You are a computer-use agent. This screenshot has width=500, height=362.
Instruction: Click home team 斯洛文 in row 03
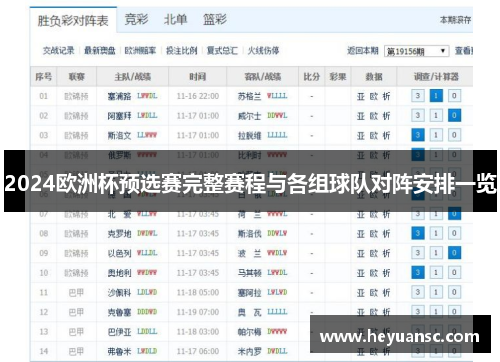[119, 136]
